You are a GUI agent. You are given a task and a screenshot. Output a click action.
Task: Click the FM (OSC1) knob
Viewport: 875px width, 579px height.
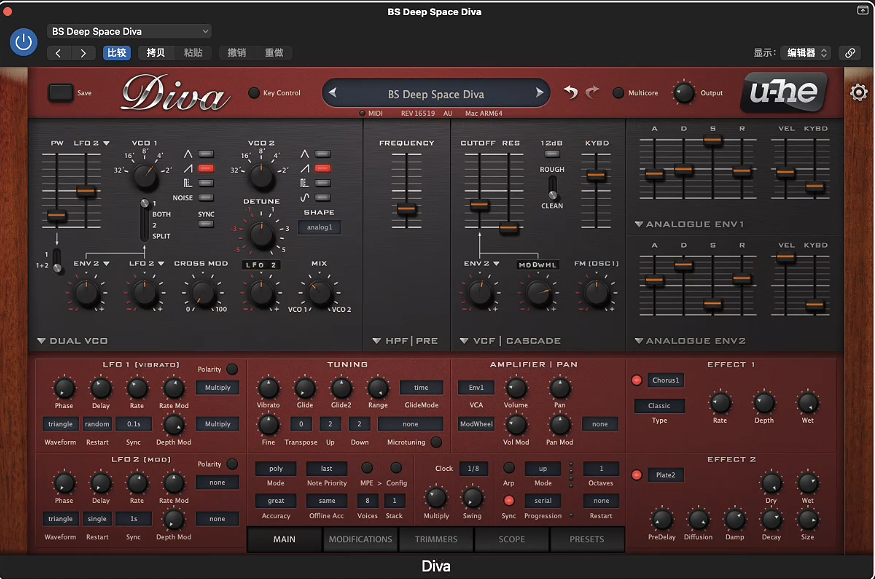(596, 293)
